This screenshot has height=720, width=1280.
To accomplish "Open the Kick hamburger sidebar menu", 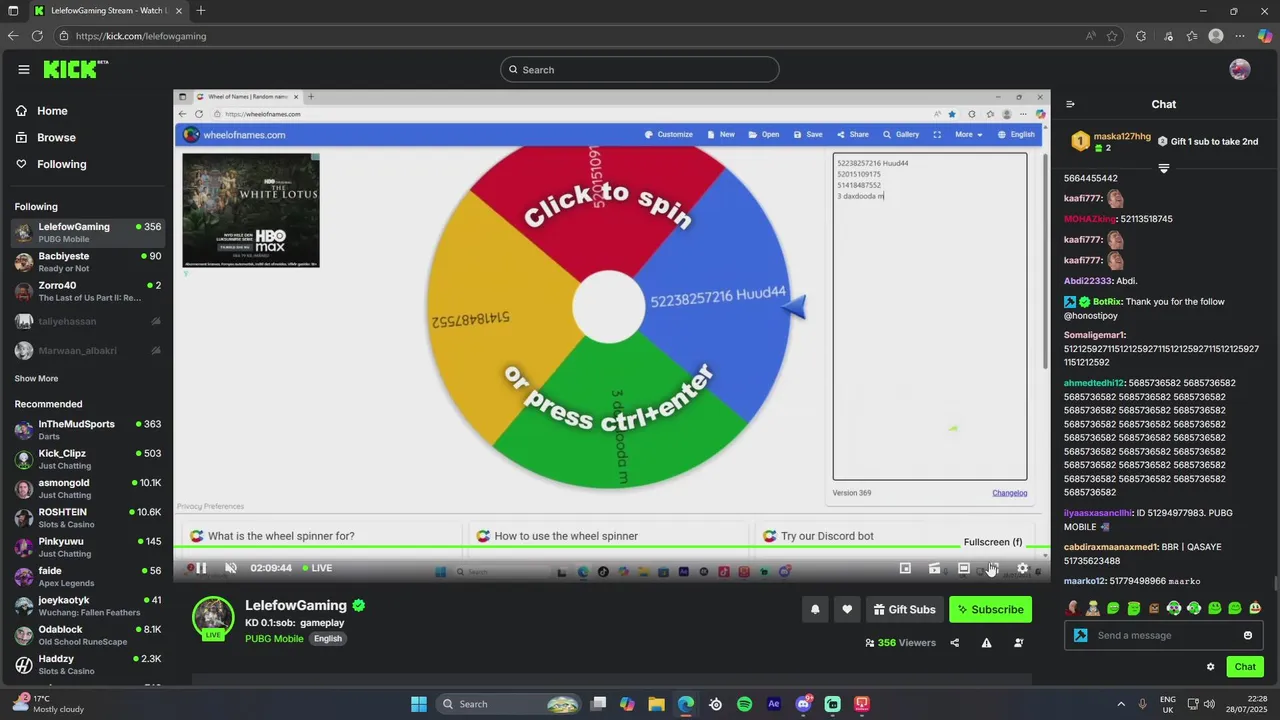I will point(24,69).
